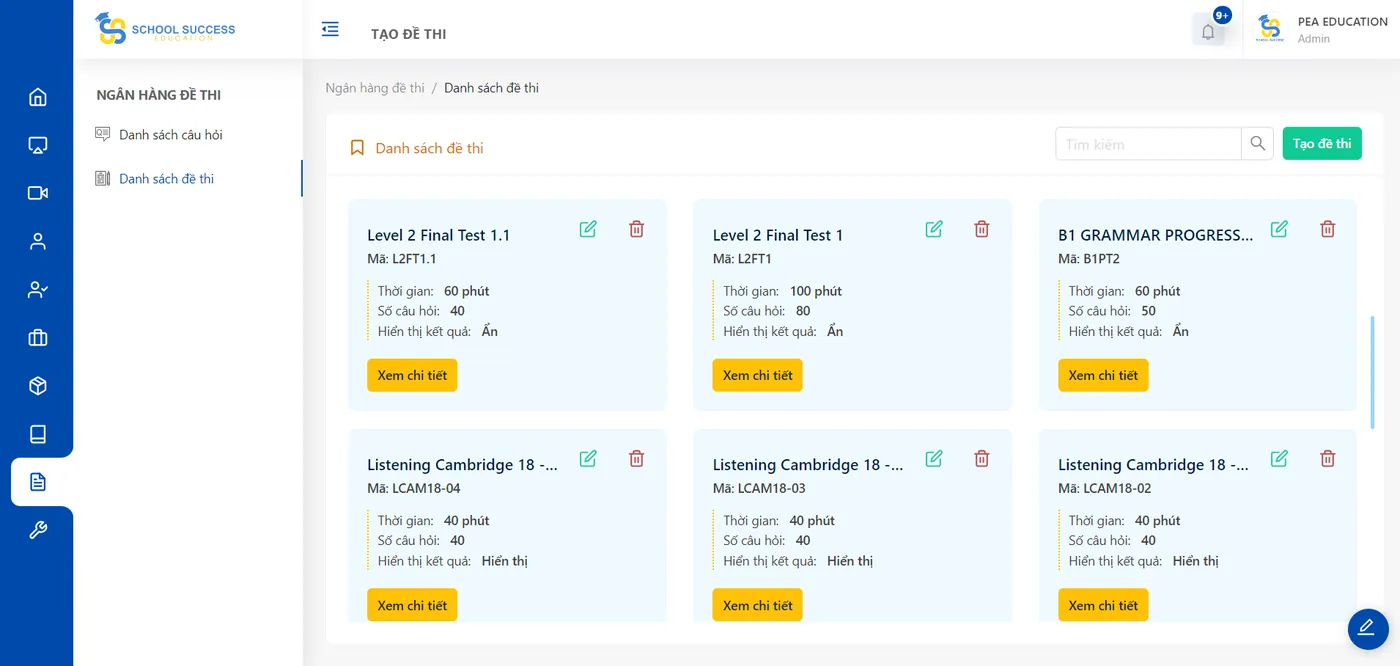Viewport: 1400px width, 666px height.
Task: Open the floating pencil button
Action: tap(1368, 629)
